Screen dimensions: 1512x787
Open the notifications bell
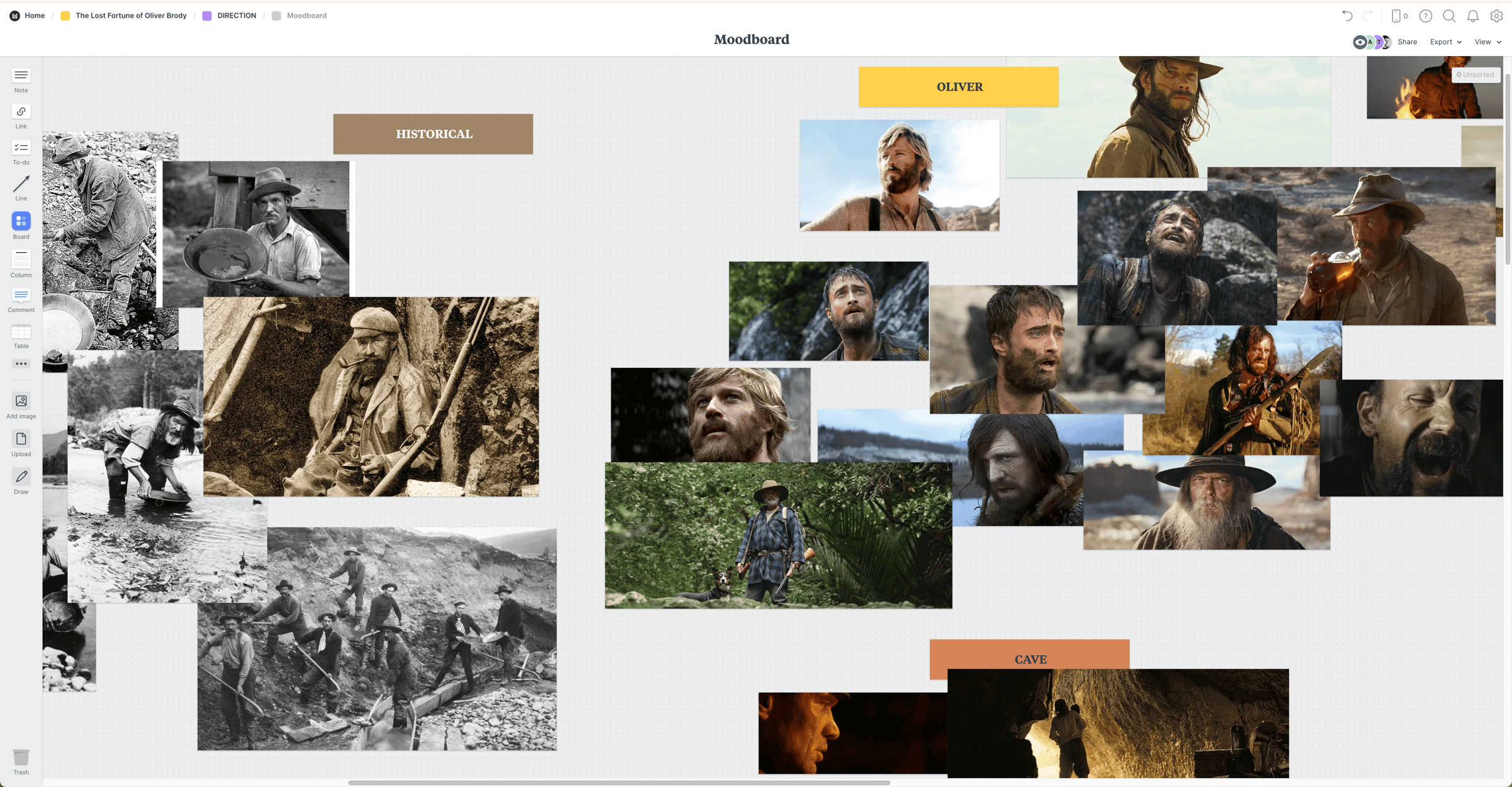click(x=1472, y=16)
